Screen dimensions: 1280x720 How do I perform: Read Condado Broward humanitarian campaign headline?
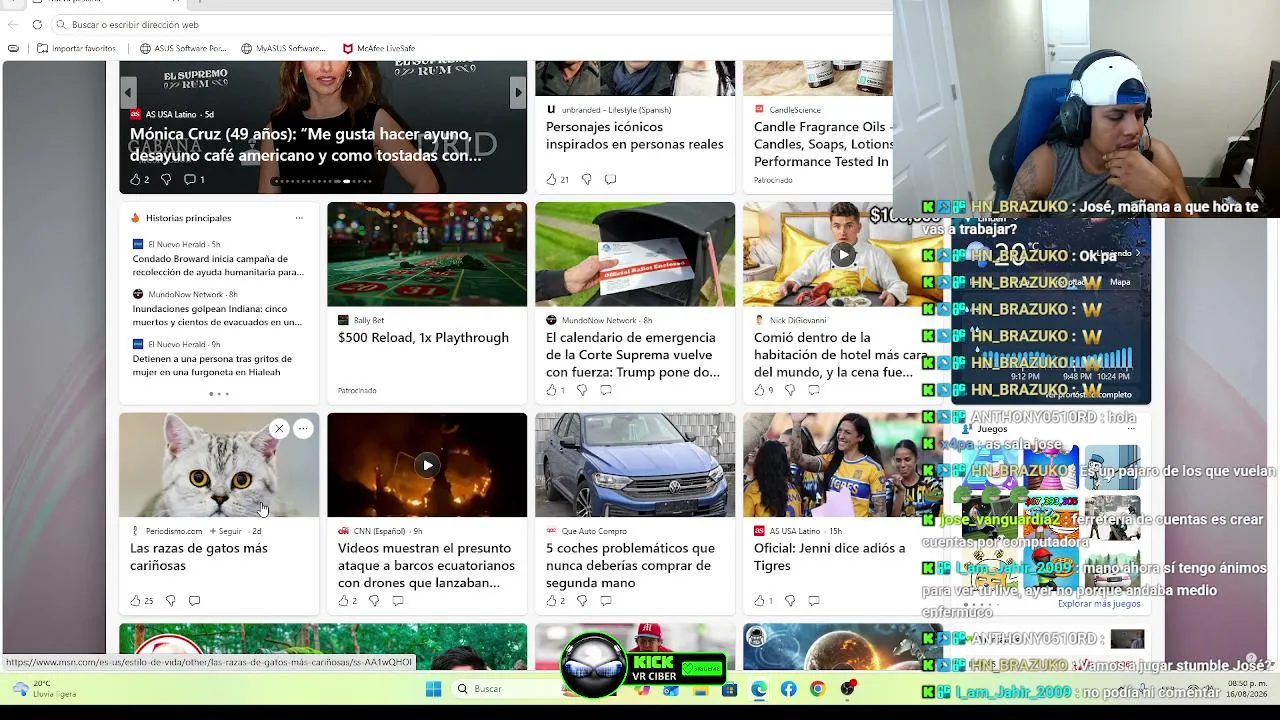(x=218, y=265)
